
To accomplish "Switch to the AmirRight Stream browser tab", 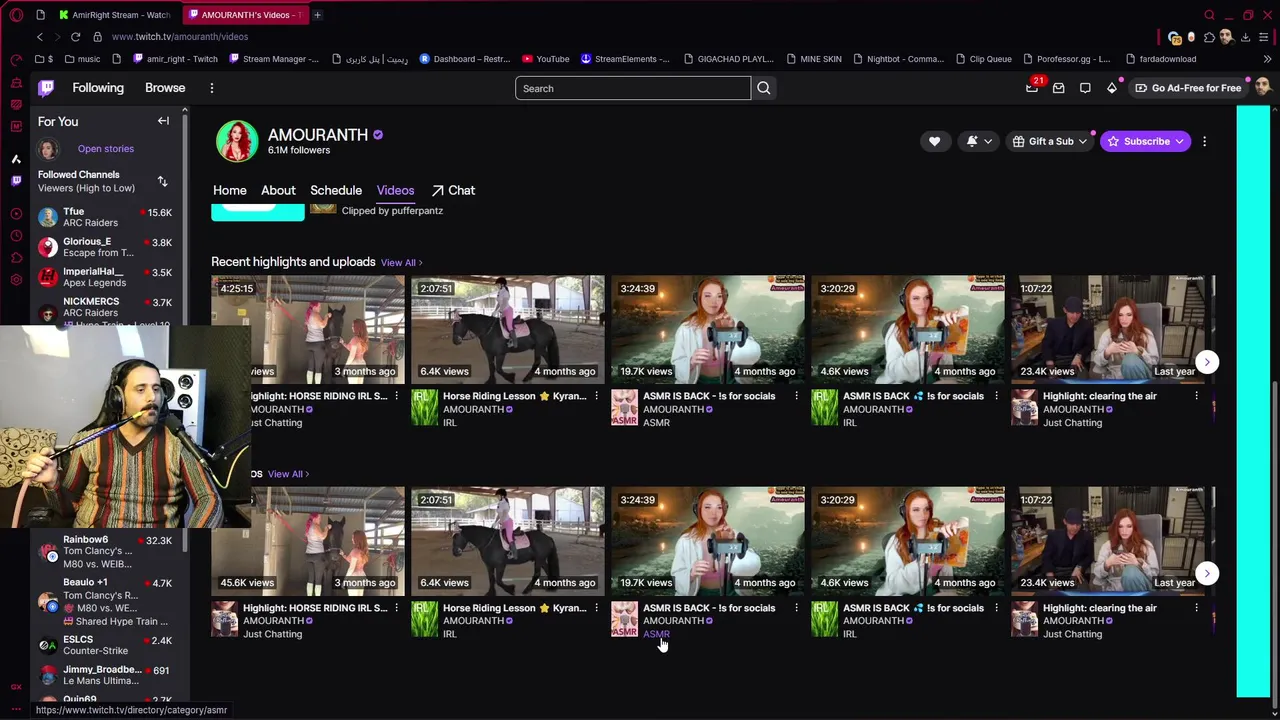I will (114, 15).
